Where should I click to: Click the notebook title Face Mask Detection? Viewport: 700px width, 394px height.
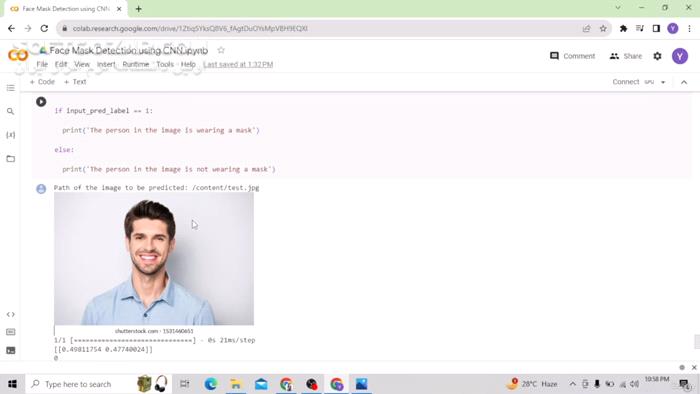129,50
